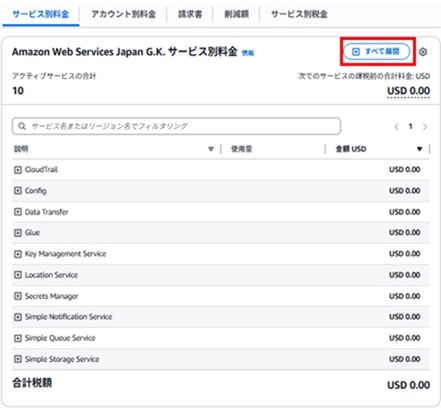
Task: Click the Location Service USD 0.00 amount
Action: 405,275
